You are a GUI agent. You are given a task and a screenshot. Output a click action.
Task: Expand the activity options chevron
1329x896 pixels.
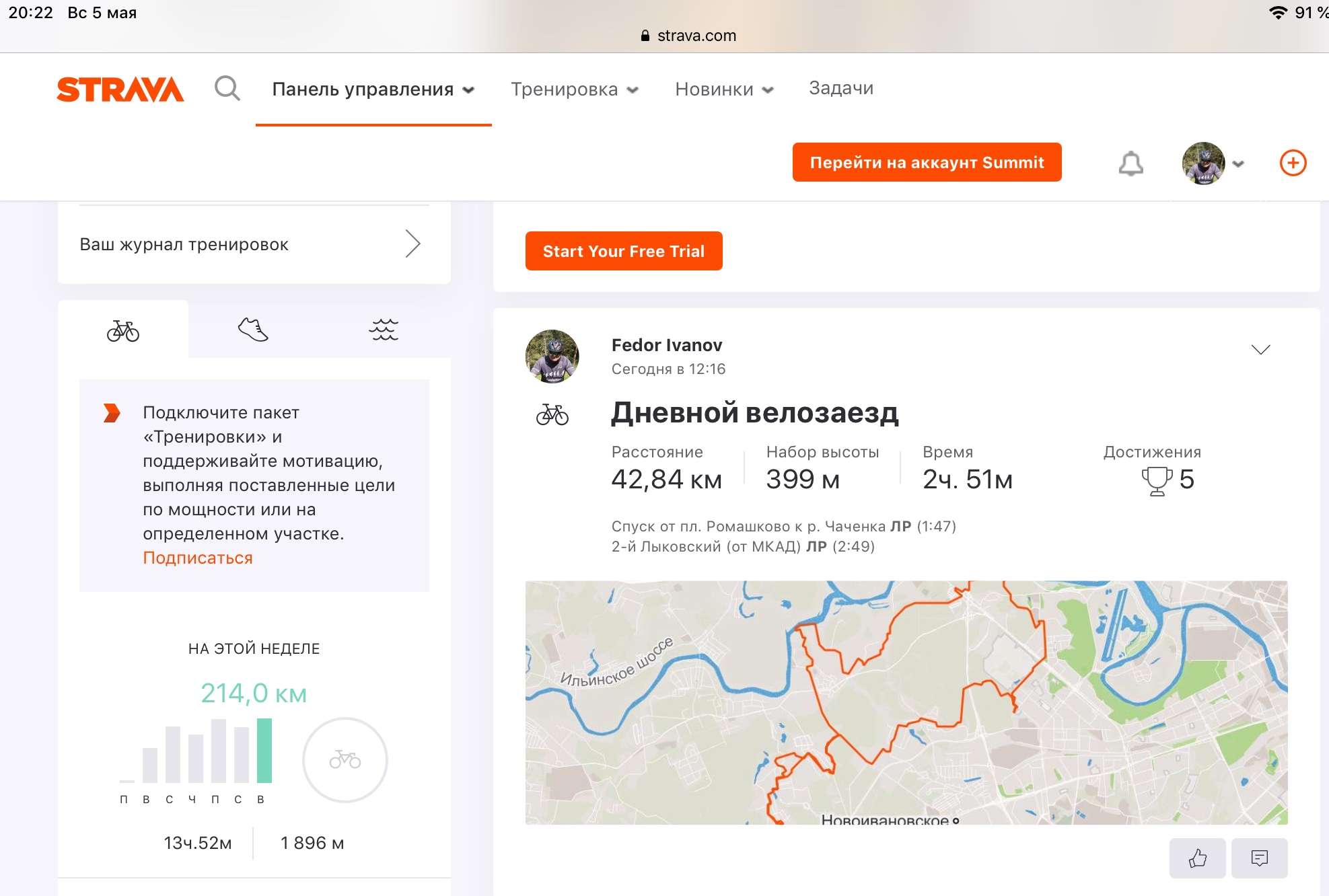tap(1260, 349)
